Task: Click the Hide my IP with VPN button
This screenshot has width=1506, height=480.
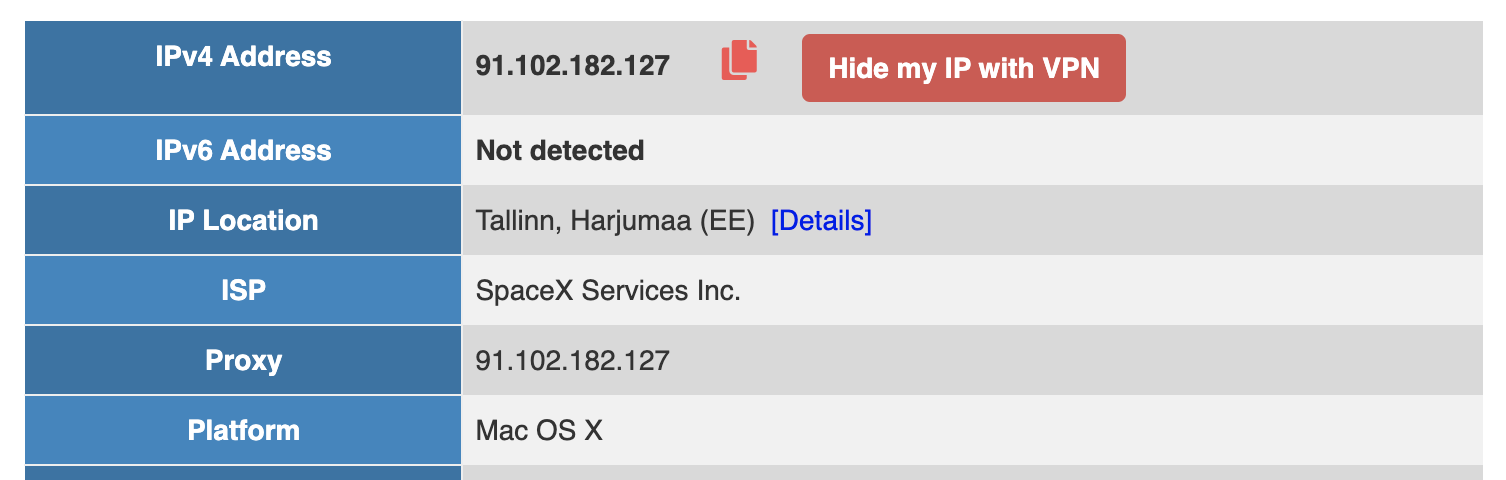Action: coord(964,68)
